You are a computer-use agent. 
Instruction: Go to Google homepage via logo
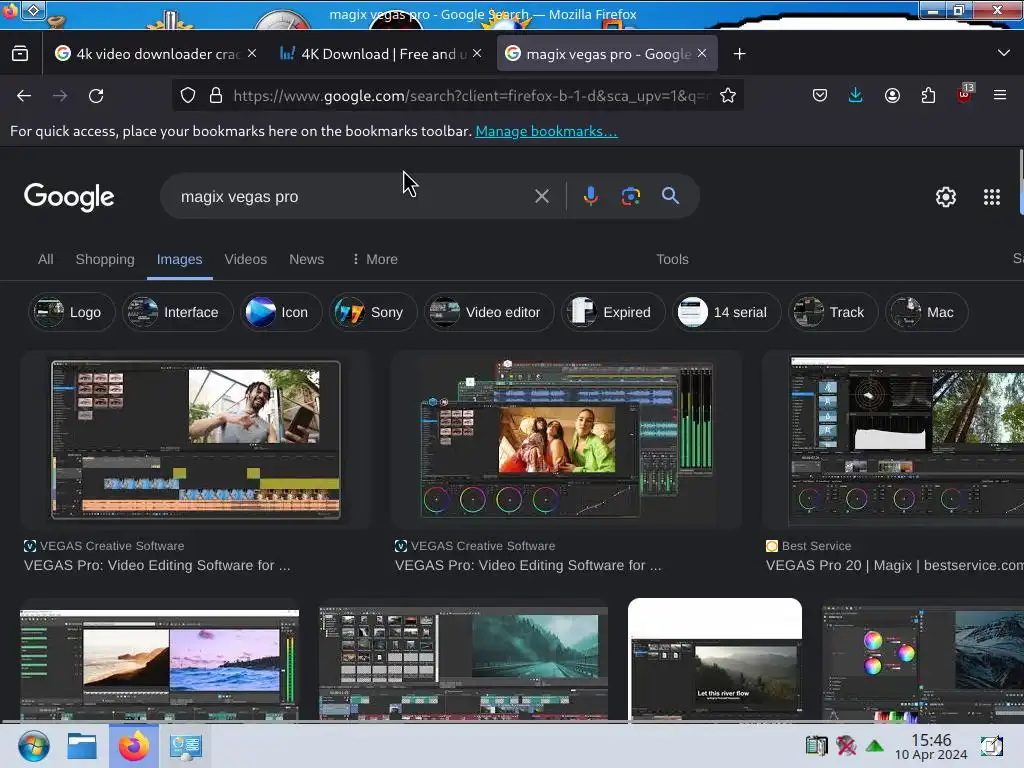coord(69,197)
